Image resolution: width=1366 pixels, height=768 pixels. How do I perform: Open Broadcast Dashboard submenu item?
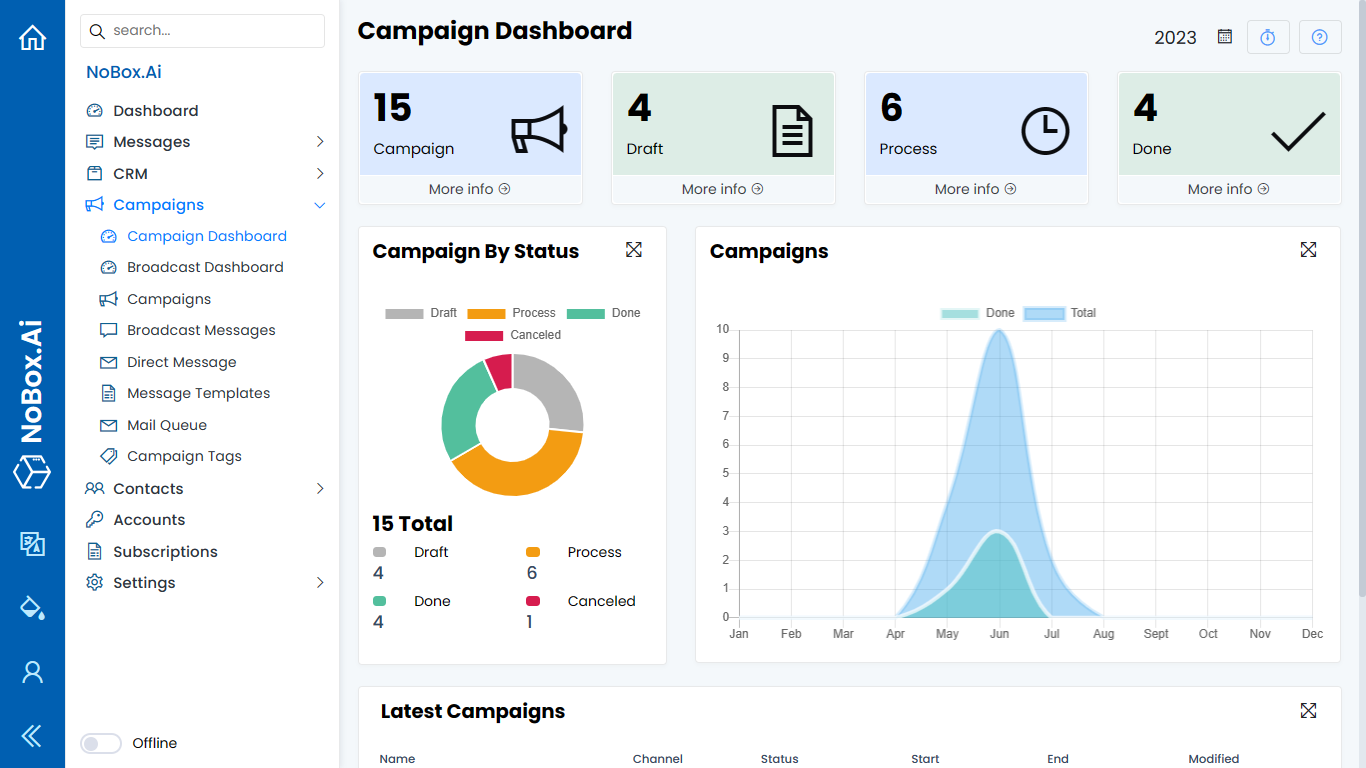pos(205,267)
